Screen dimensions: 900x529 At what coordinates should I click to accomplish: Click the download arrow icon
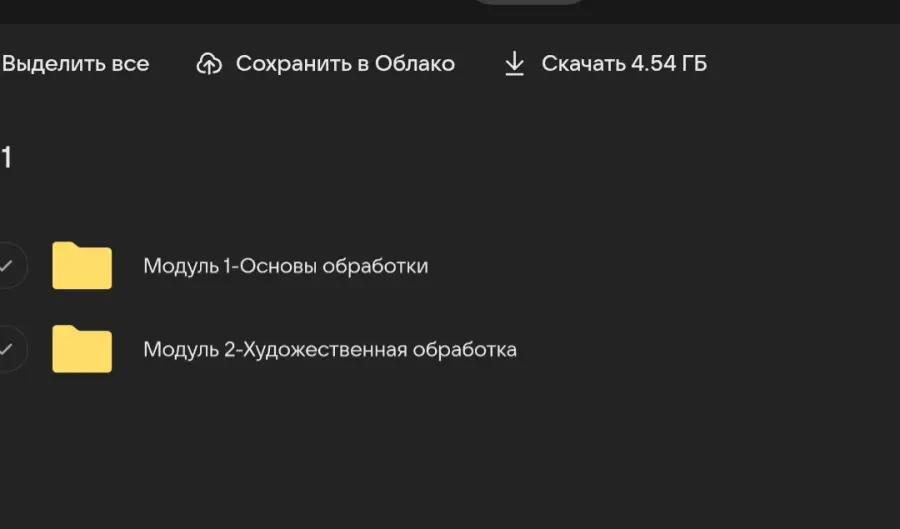click(514, 64)
